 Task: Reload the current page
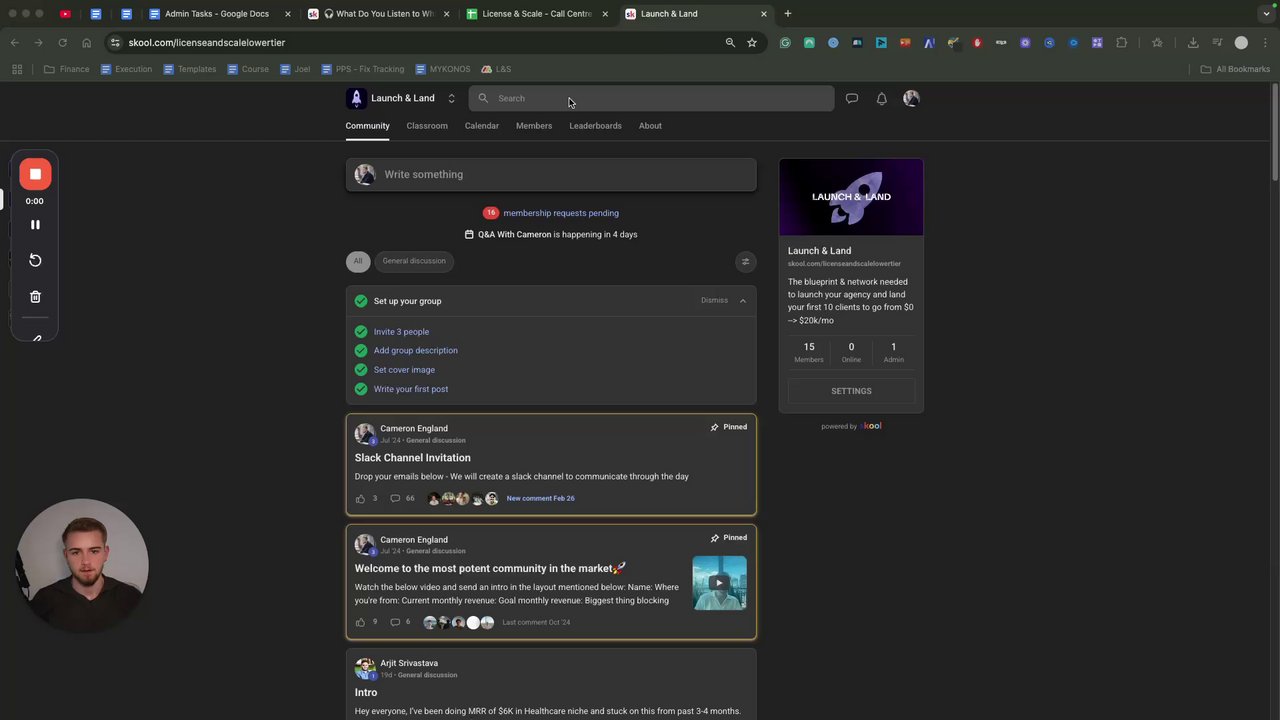(62, 43)
